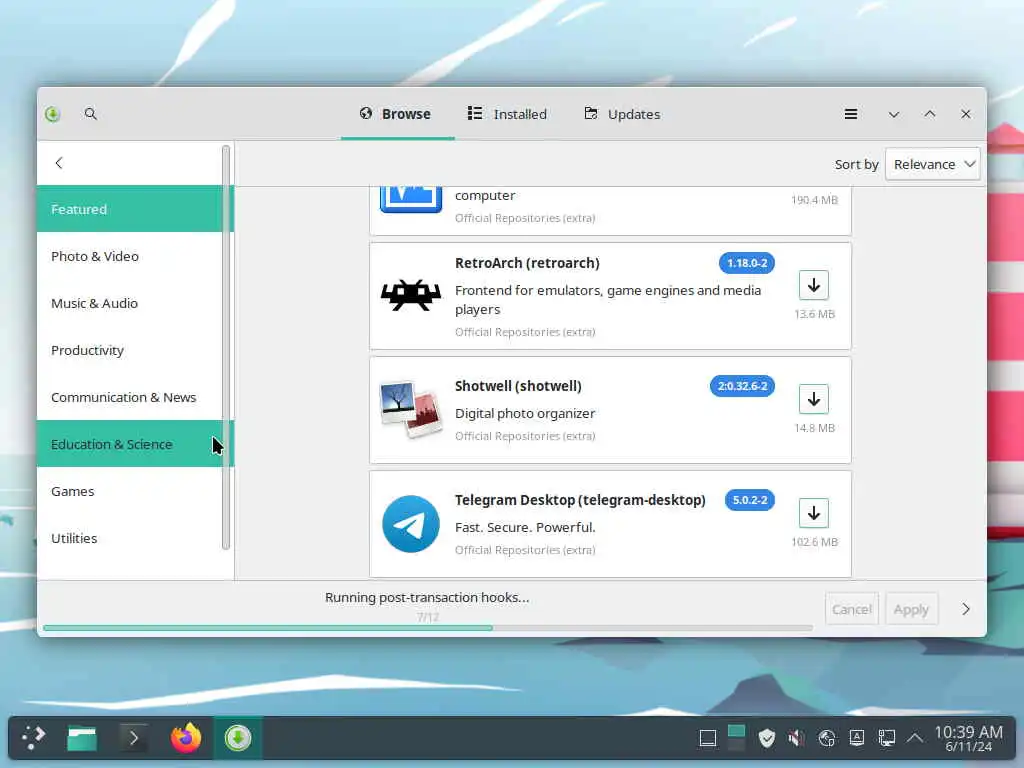
Task: Open the network globe tray icon
Action: 827,738
